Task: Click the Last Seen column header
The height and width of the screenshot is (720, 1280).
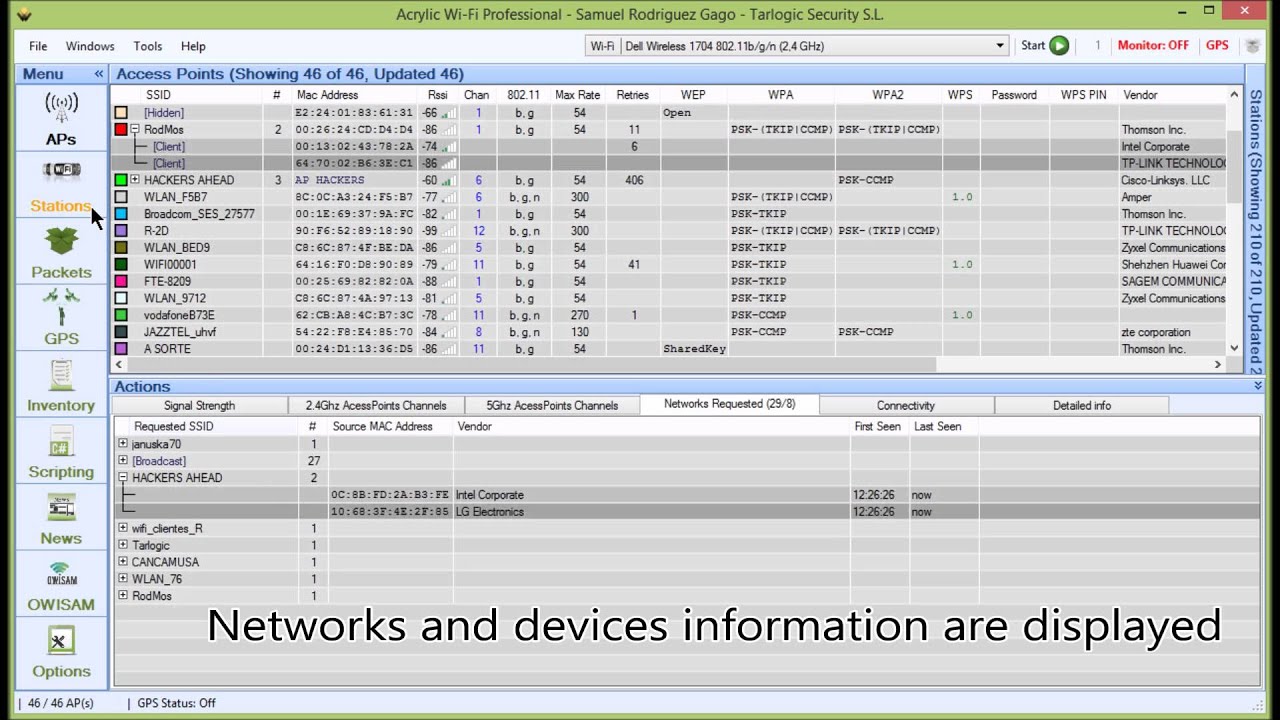Action: pos(938,426)
